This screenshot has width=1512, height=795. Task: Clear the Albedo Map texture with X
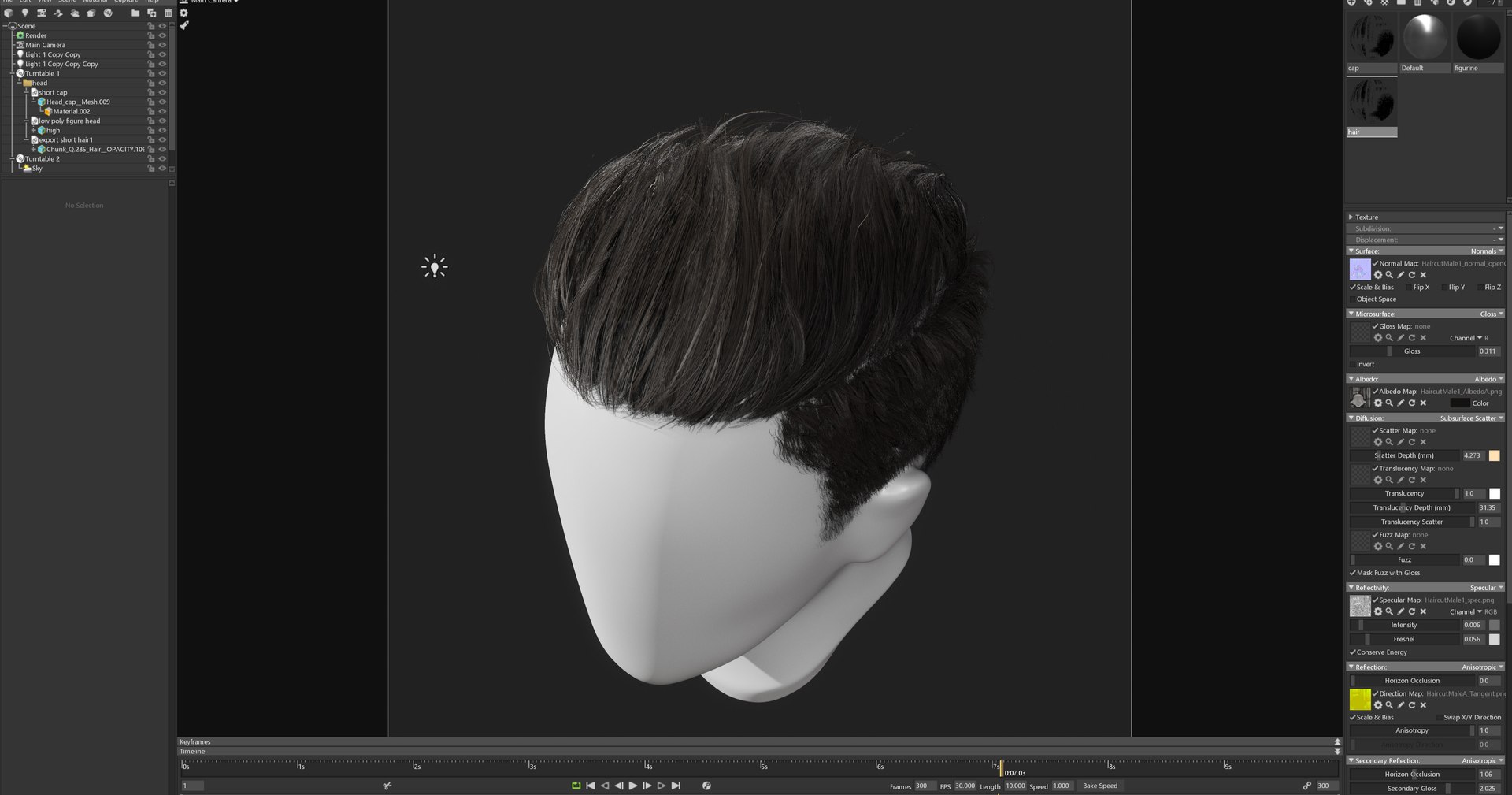1423,403
